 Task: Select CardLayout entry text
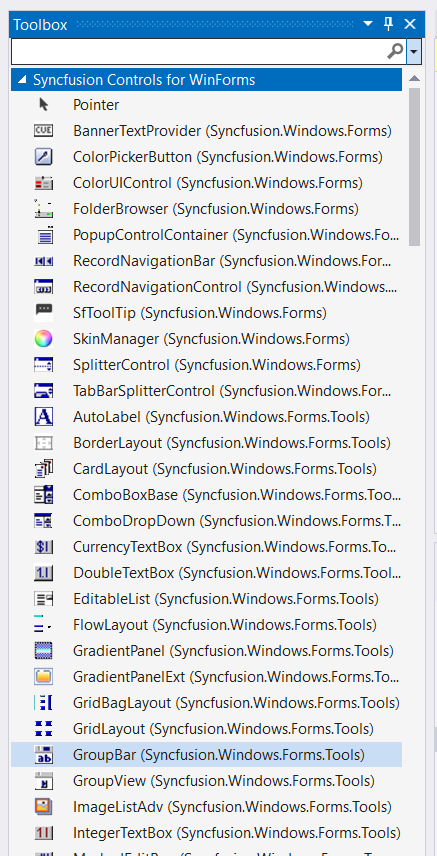point(225,469)
